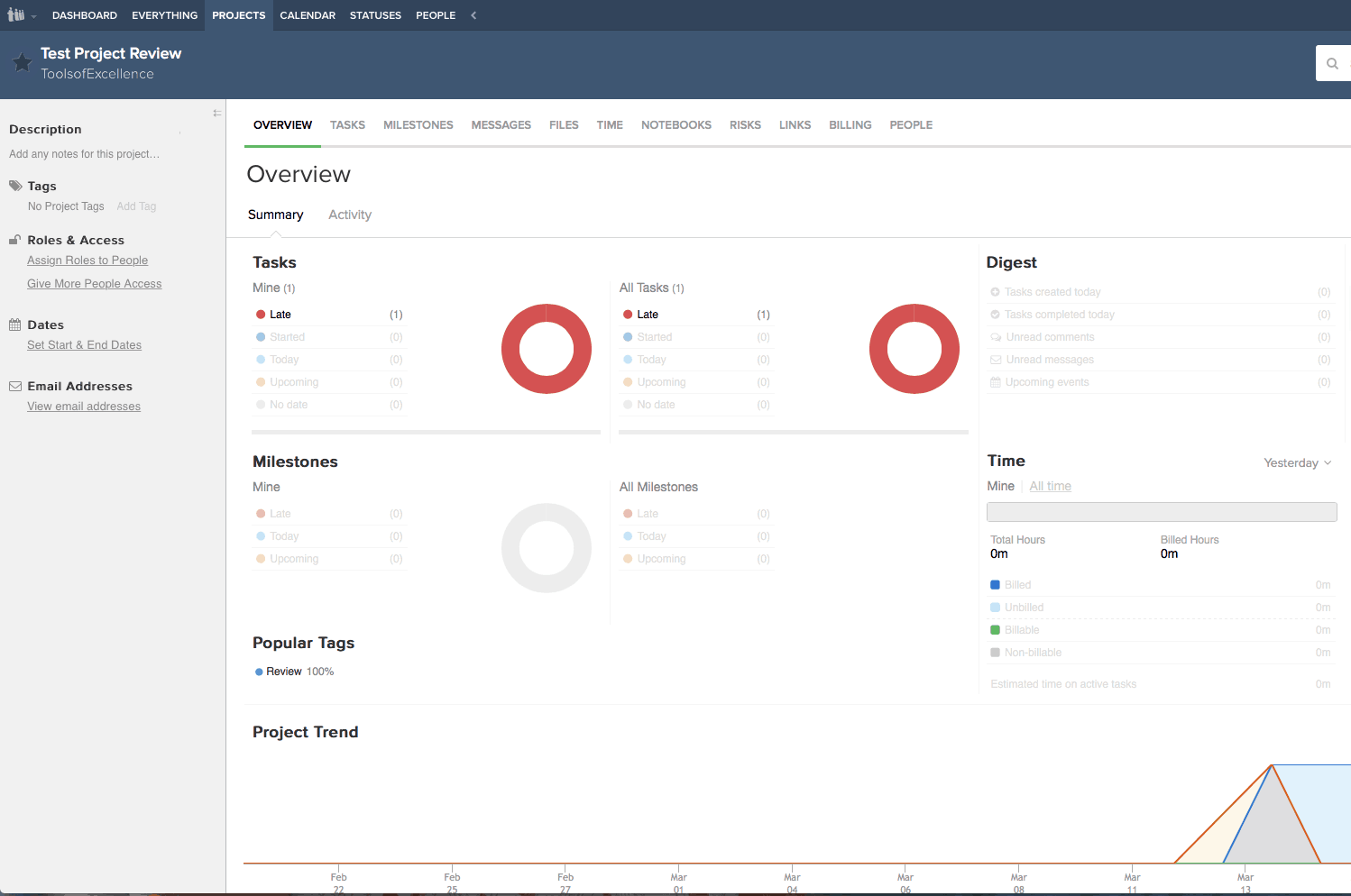Click the star icon beside the project title
This screenshot has height=896, width=1351.
[22, 61]
